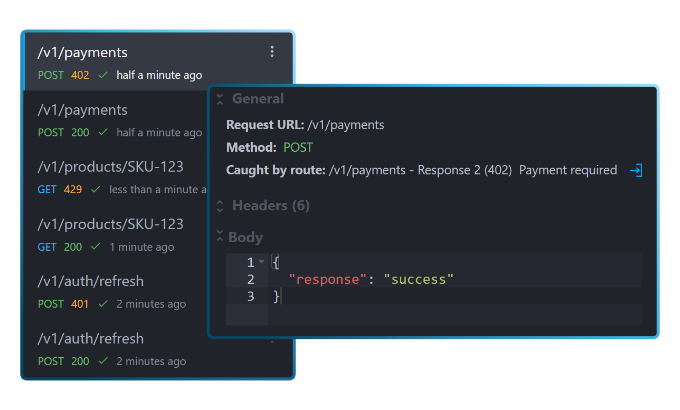Open the three-dot menu on the 402 payments entry

(272, 52)
